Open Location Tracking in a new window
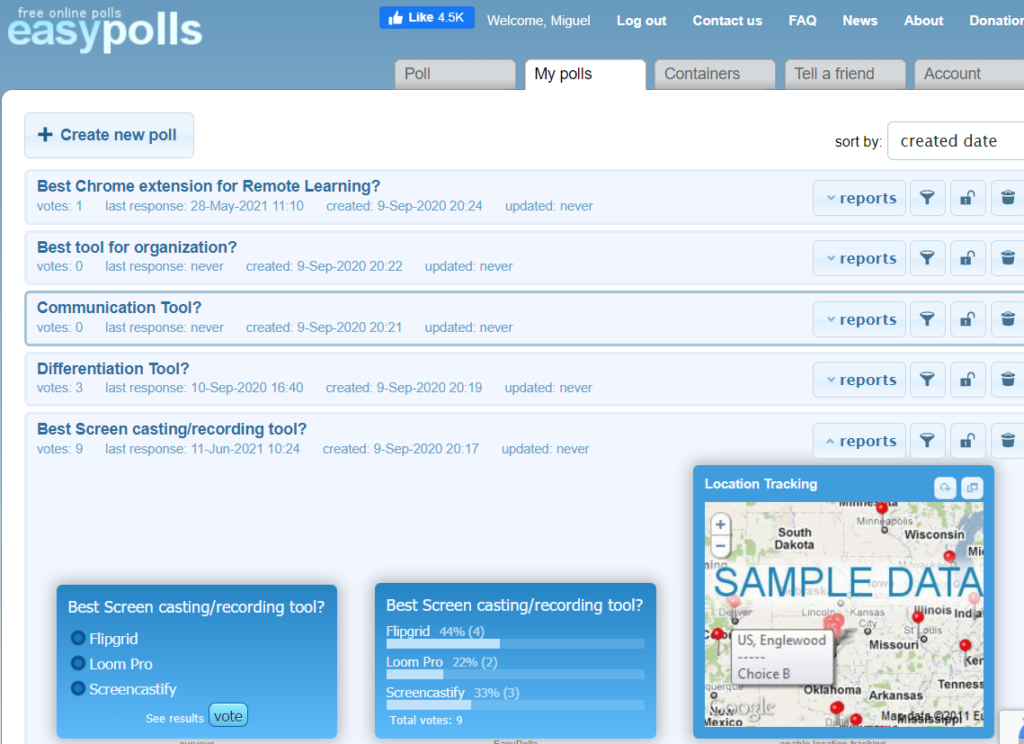The height and width of the screenshot is (744, 1024). [971, 487]
